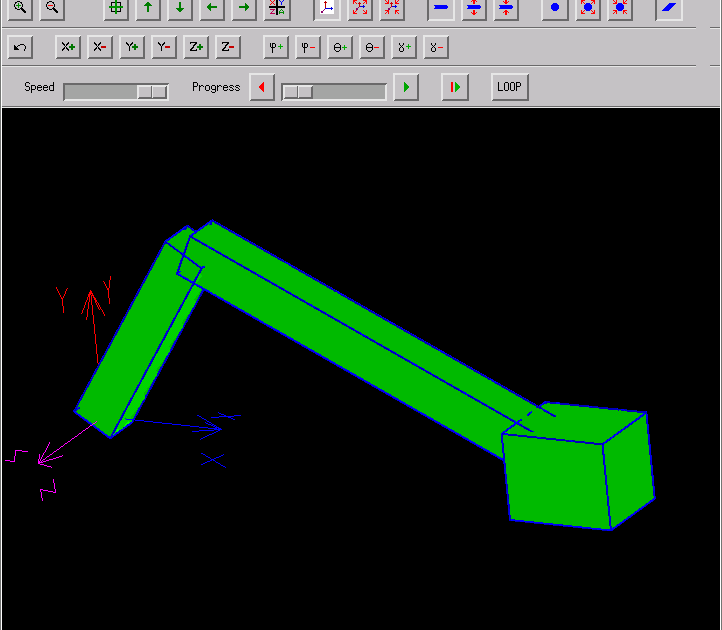
Task: Shrink axes with inward arrows icon
Action: 392,8
